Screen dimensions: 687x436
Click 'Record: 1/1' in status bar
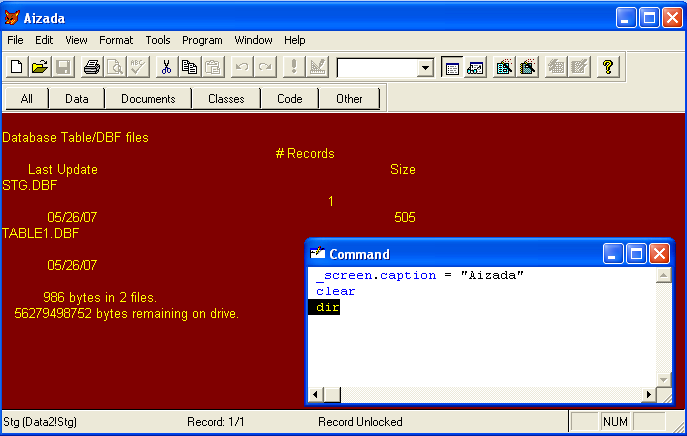point(216,422)
